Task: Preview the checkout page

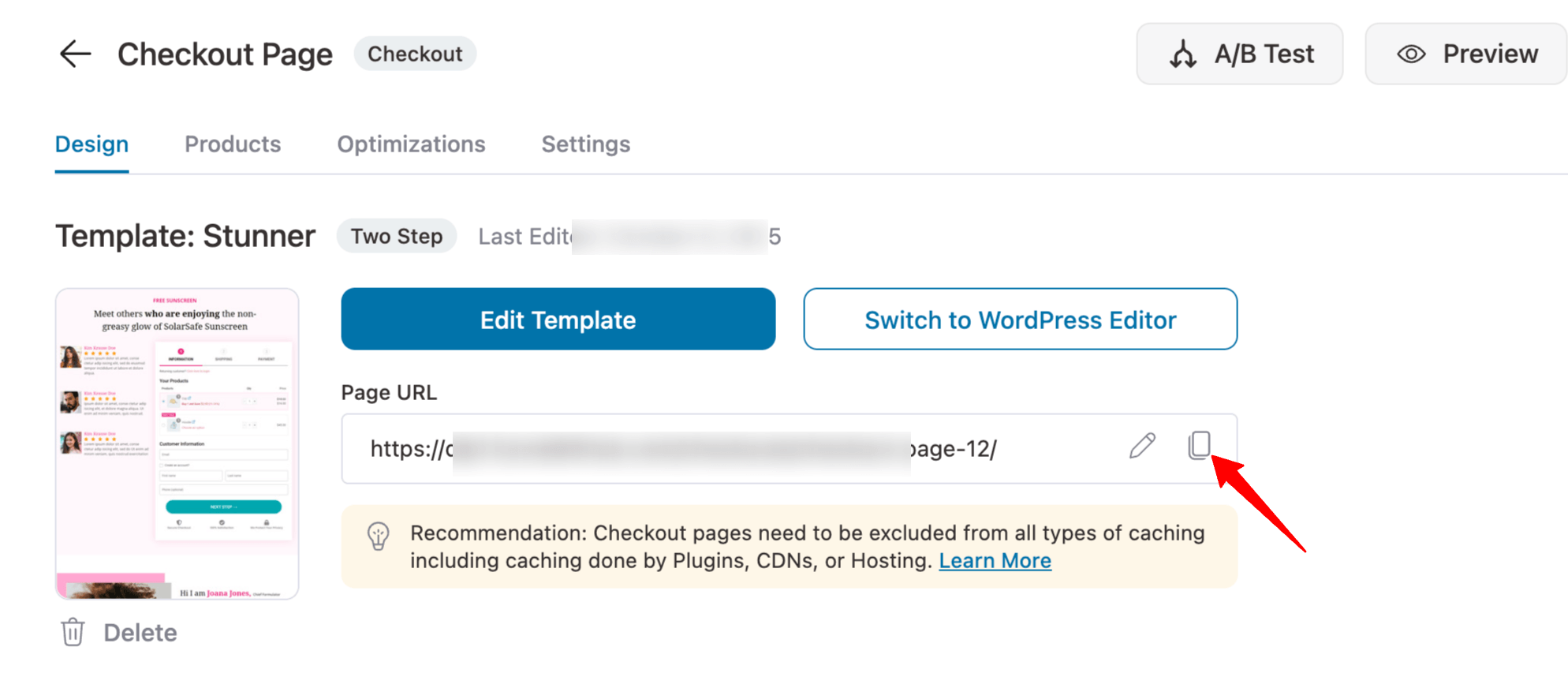Action: coord(1465,54)
